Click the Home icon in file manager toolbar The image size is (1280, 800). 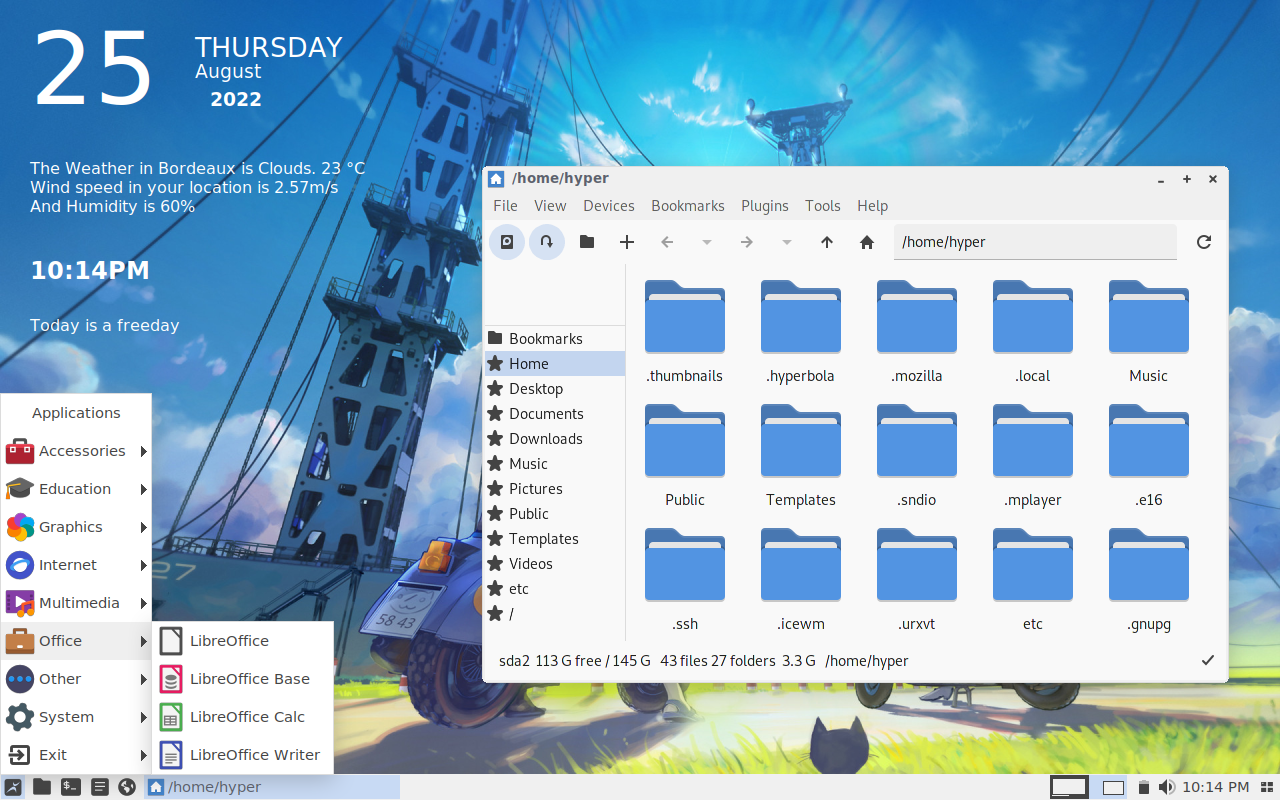pos(867,242)
